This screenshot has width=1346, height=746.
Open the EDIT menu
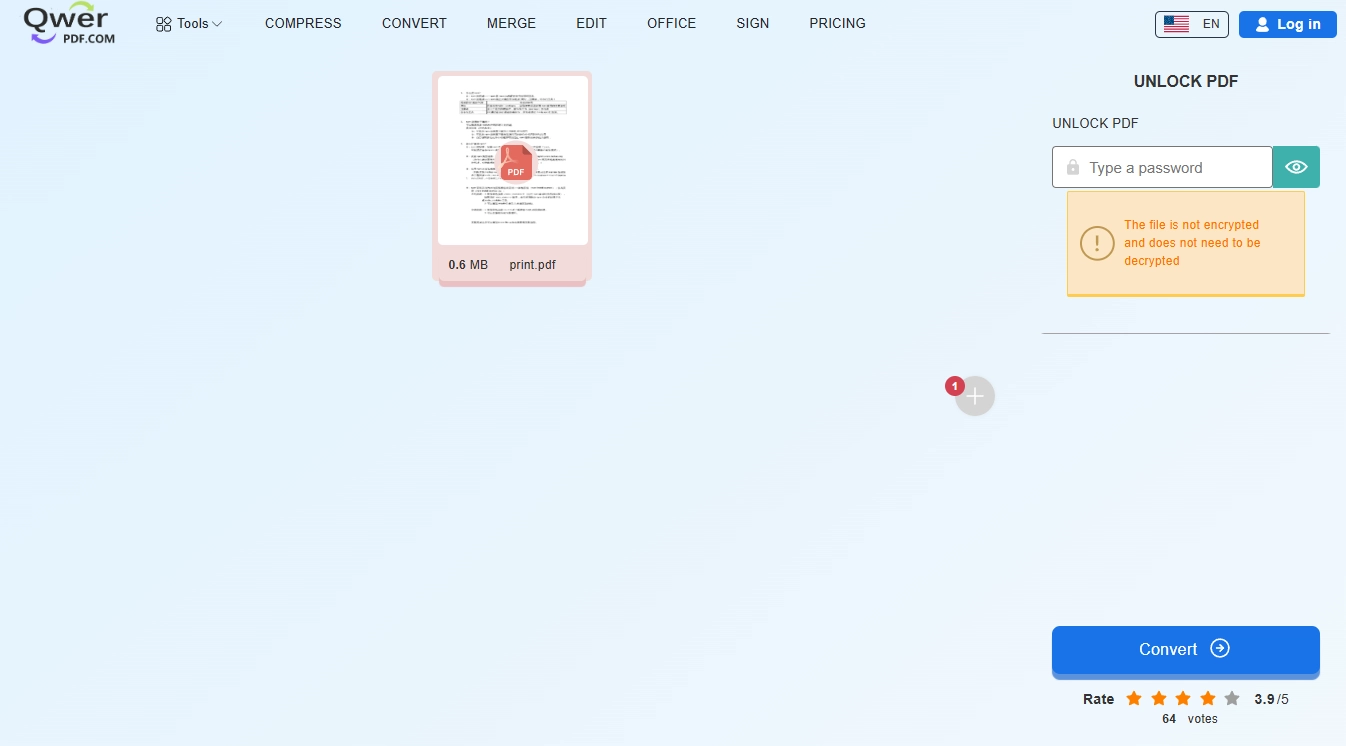point(591,23)
